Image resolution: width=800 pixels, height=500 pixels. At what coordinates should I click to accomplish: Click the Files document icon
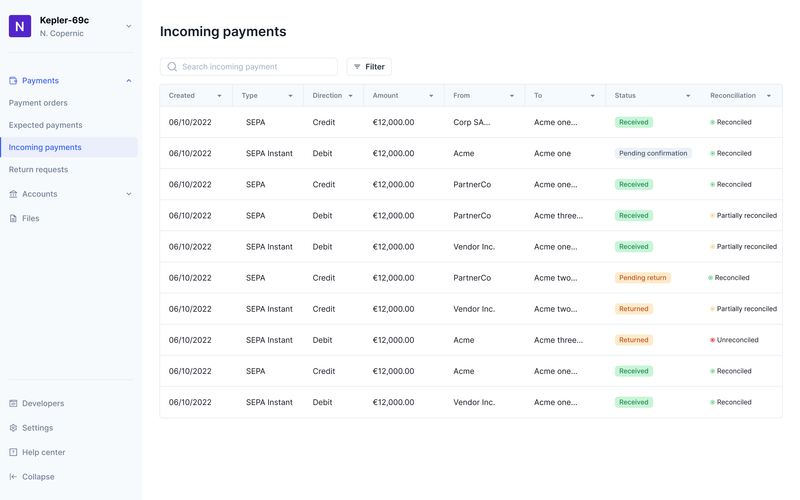[13, 218]
